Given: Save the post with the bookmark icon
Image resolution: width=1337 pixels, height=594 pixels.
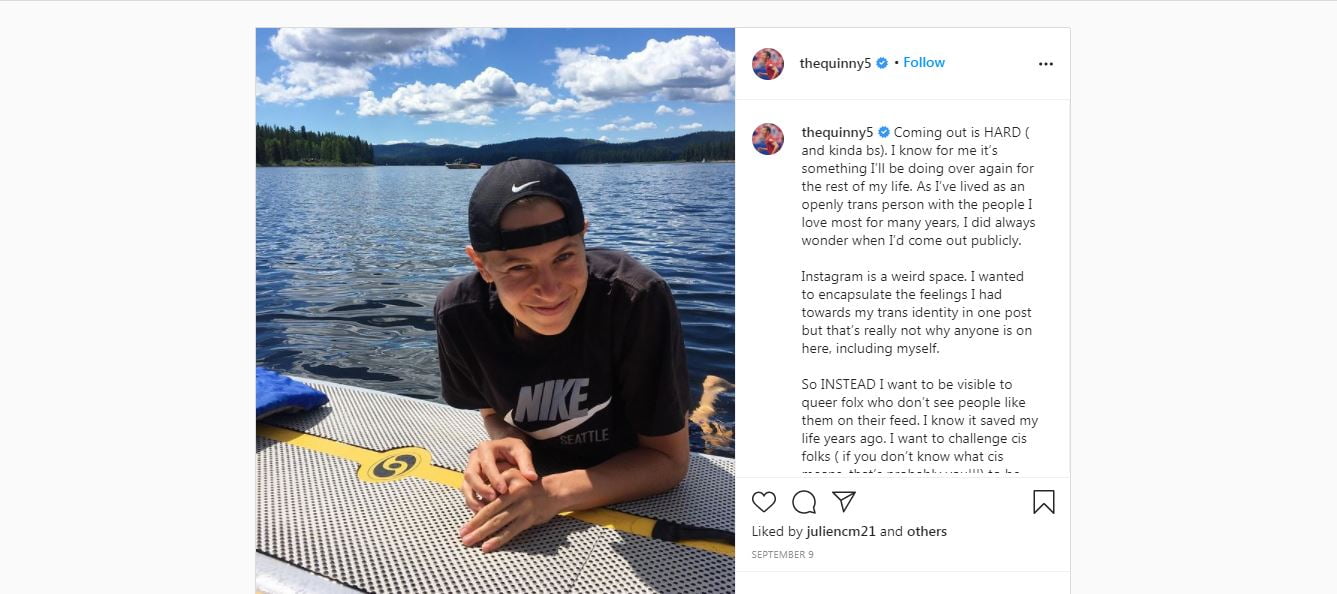Looking at the screenshot, I should 1043,502.
